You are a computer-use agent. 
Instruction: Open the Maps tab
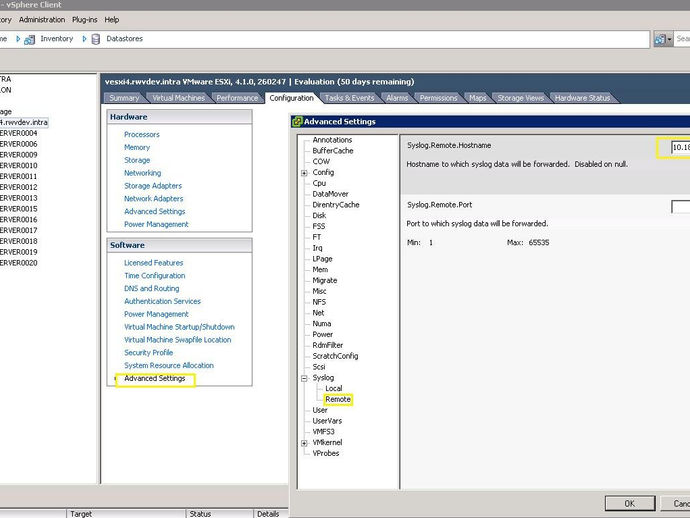click(x=477, y=98)
